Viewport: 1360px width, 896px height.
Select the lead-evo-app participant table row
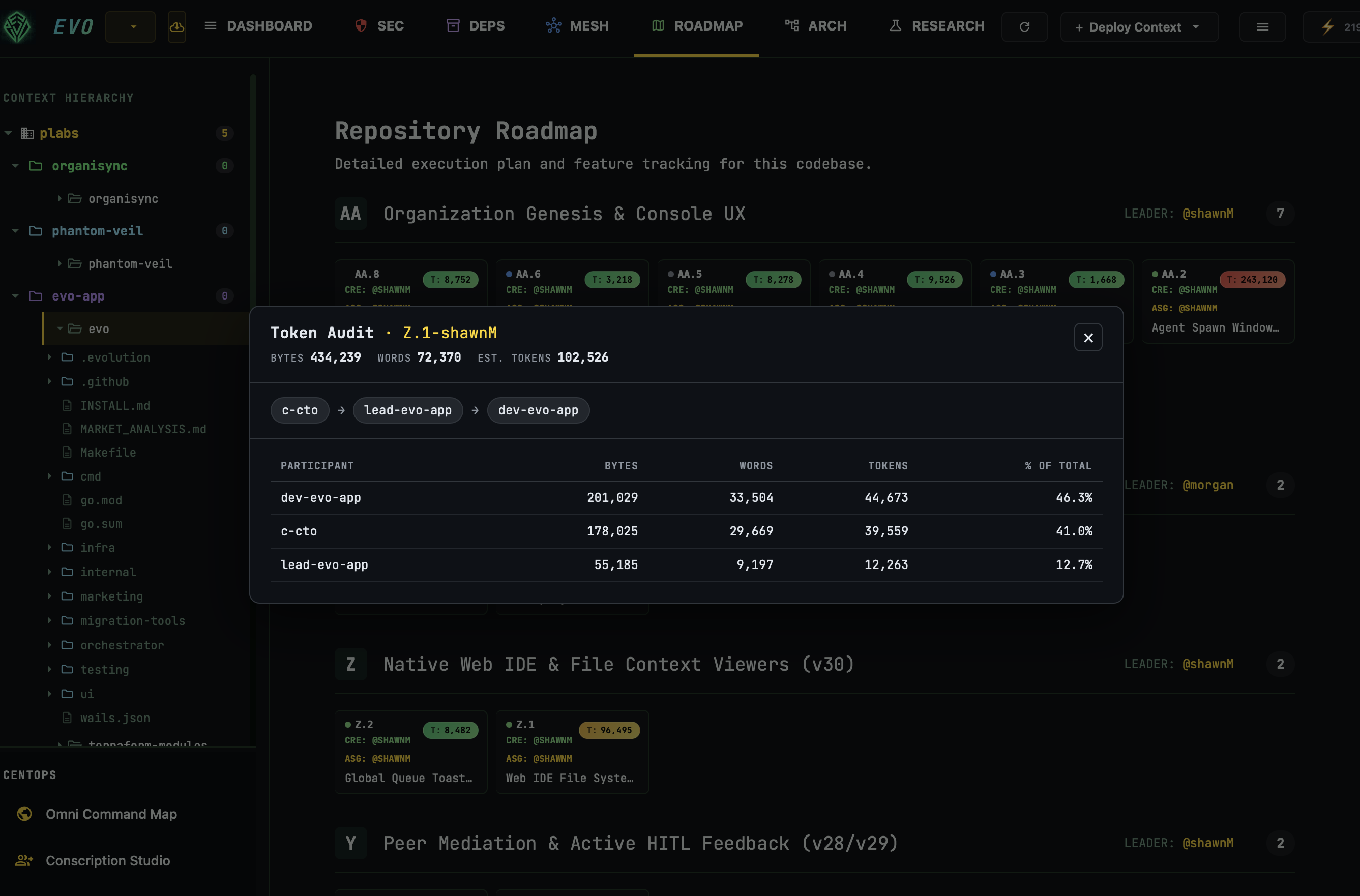686,565
